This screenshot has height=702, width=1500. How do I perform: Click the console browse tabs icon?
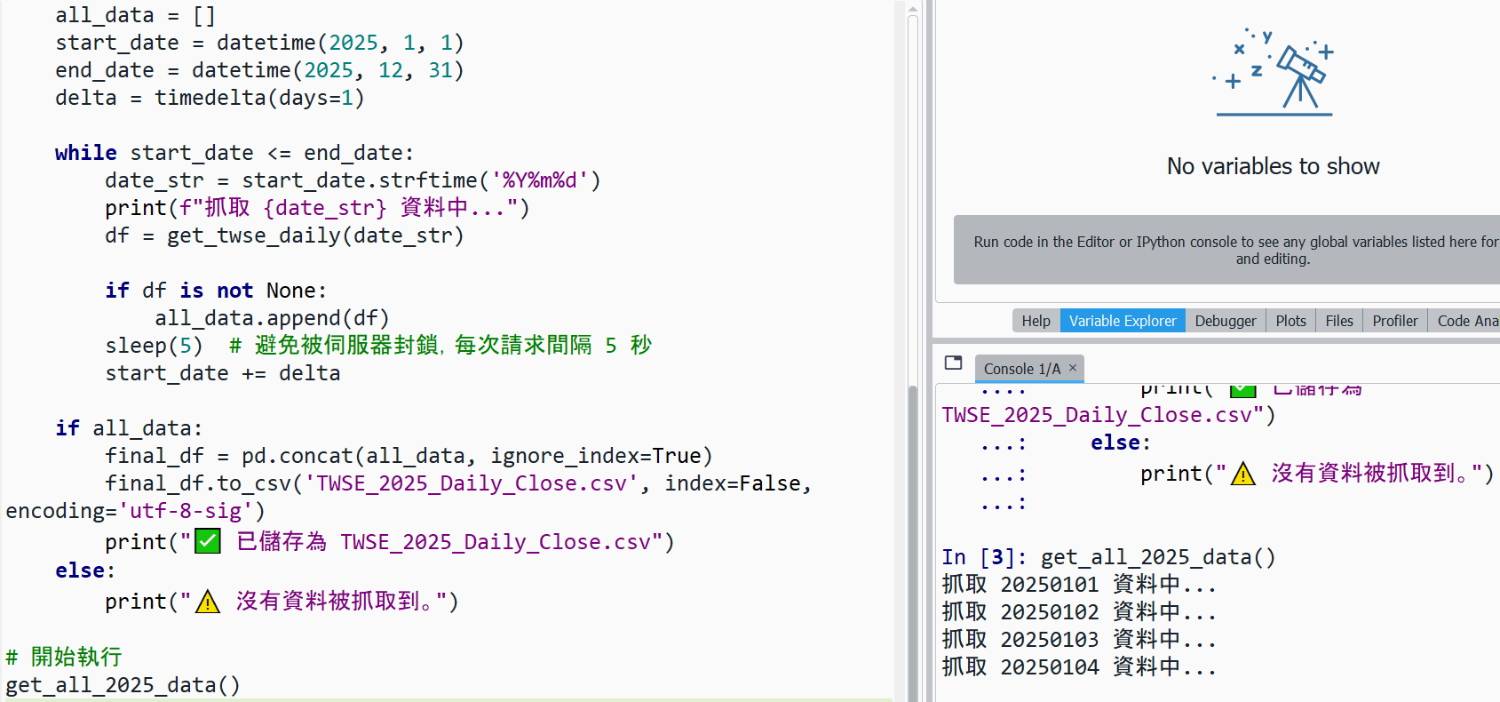[953, 364]
